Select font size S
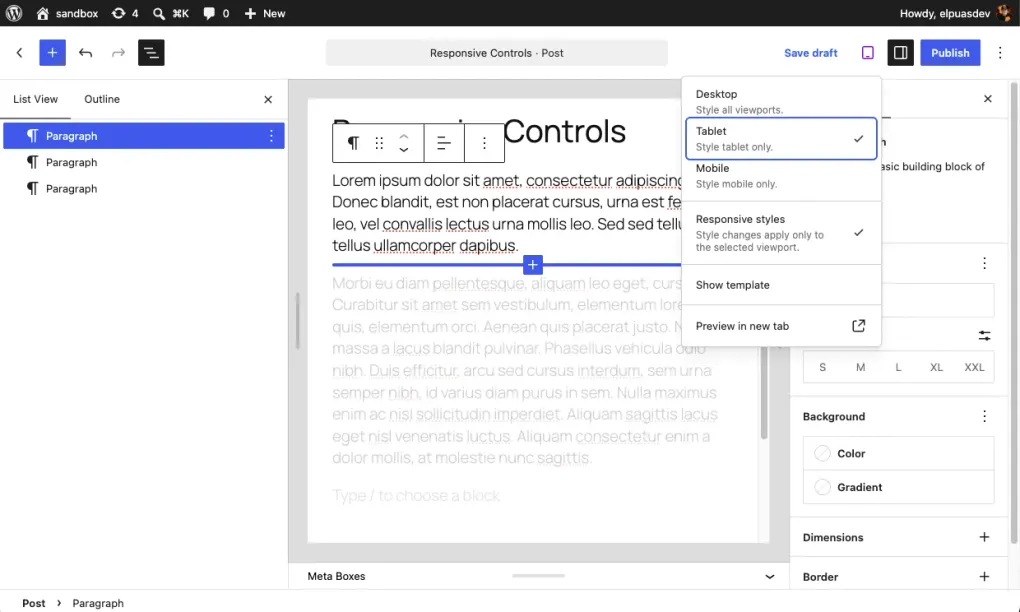The image size is (1020, 612). point(822,367)
